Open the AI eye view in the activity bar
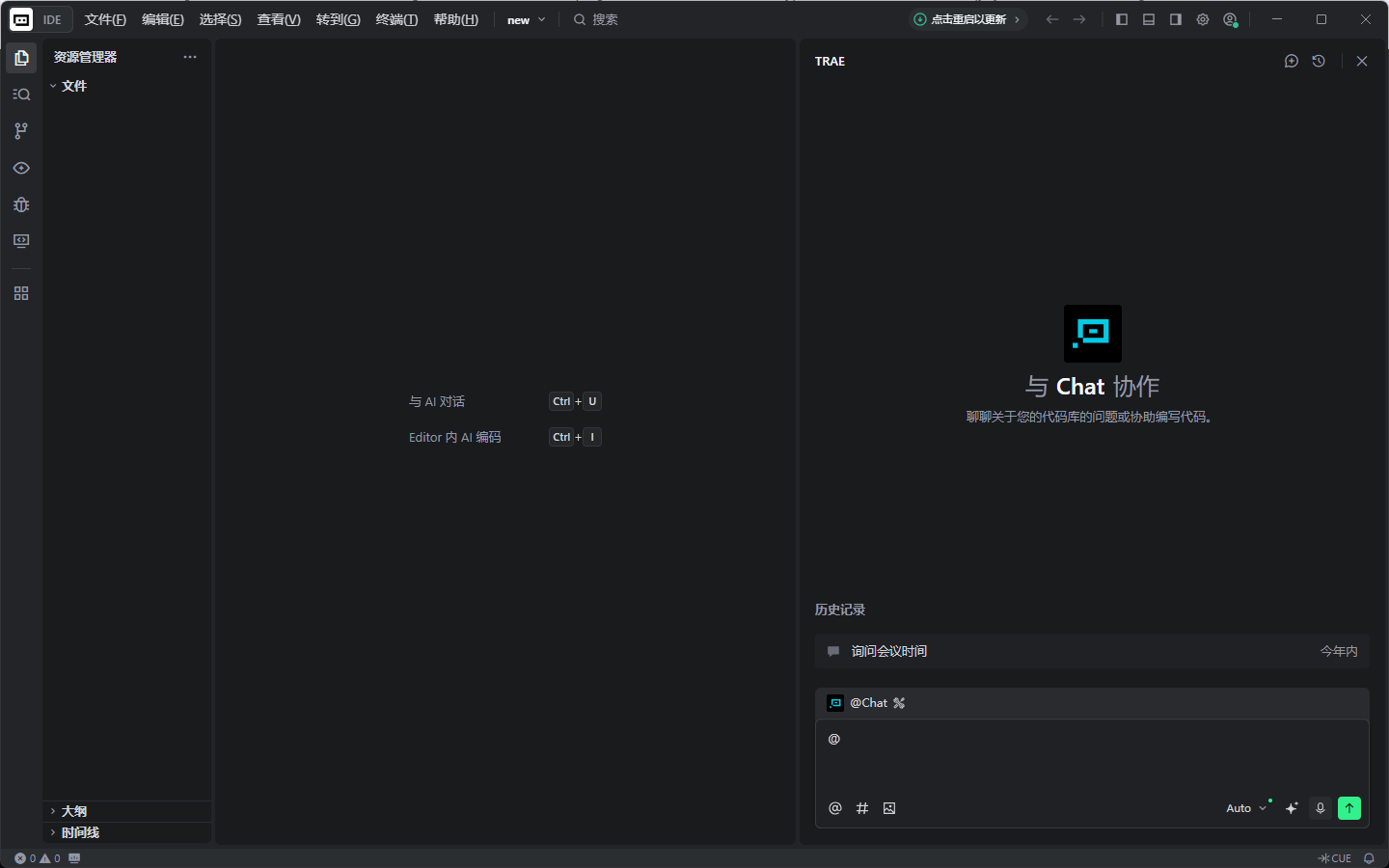Image resolution: width=1389 pixels, height=868 pixels. [21, 168]
